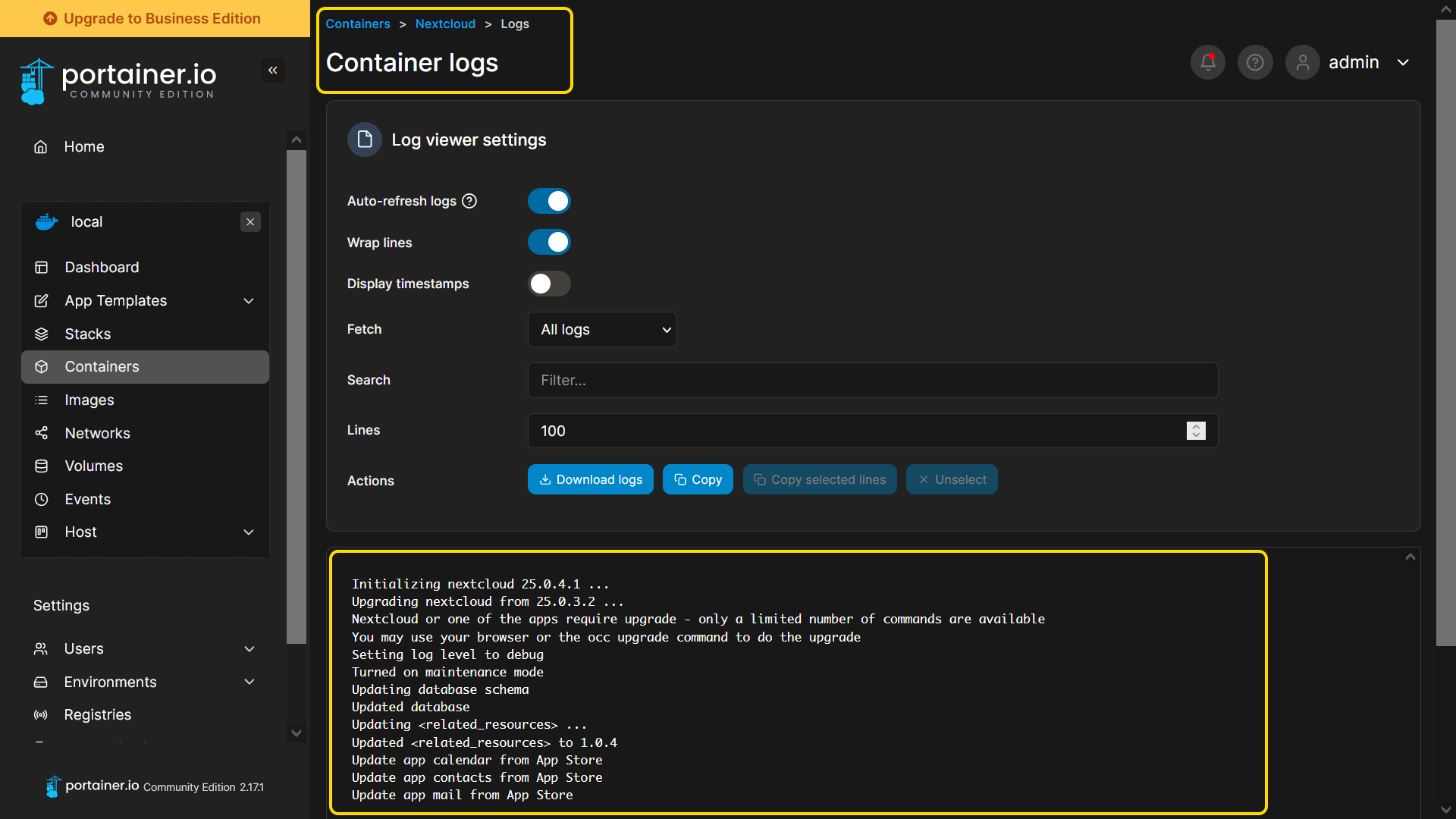Collapse the sidebar with the double-chevron icon
Image resolution: width=1456 pixels, height=819 pixels.
click(273, 71)
